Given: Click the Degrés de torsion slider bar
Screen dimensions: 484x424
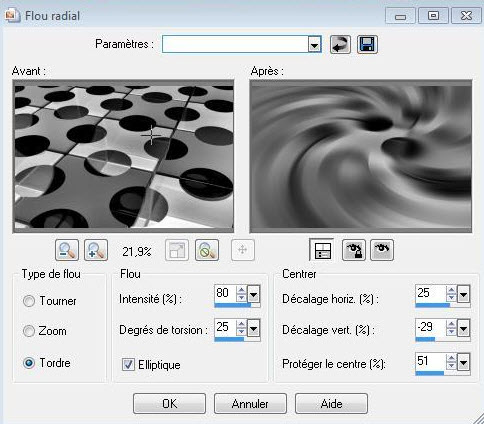Looking at the screenshot, I should 237,339.
